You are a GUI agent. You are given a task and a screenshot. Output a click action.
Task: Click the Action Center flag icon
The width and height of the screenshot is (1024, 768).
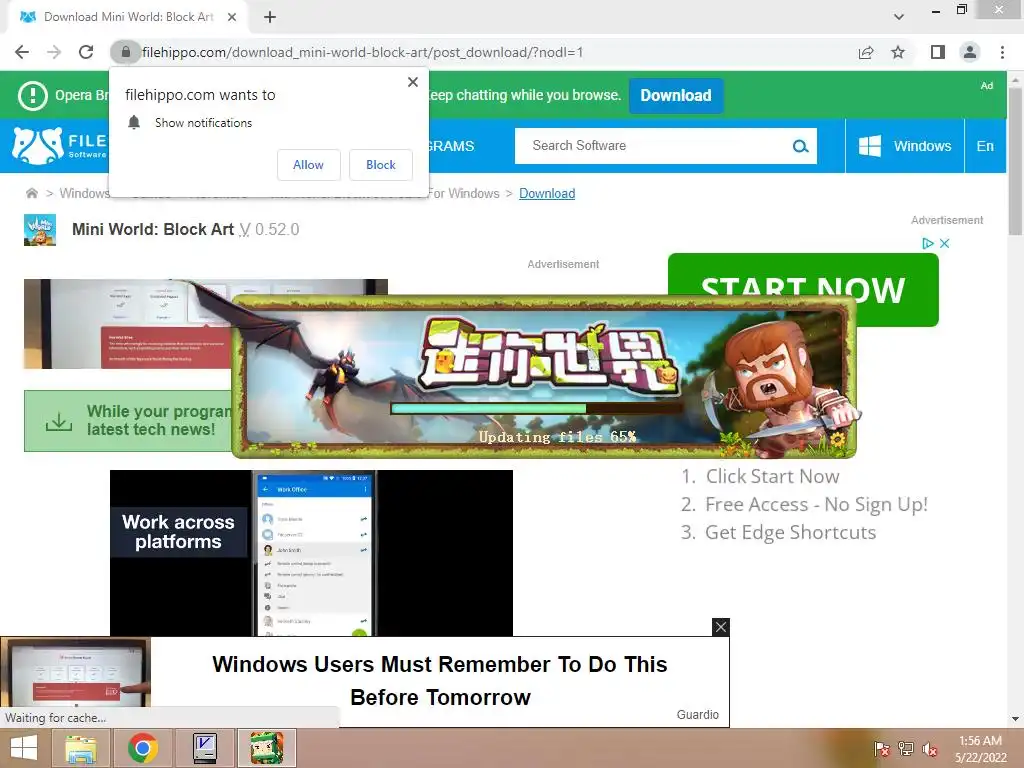[882, 749]
